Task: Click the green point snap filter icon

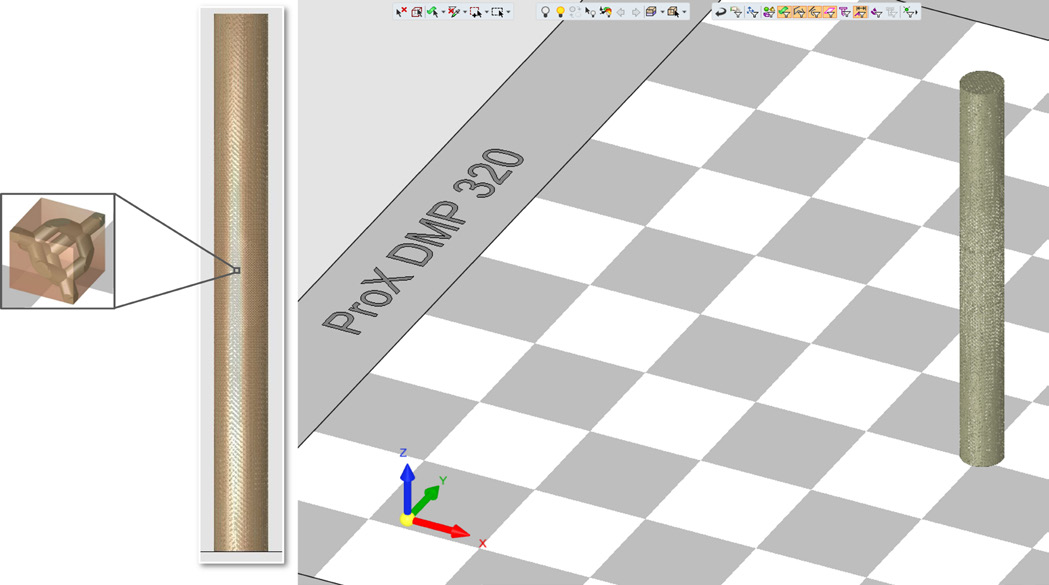Action: click(909, 12)
